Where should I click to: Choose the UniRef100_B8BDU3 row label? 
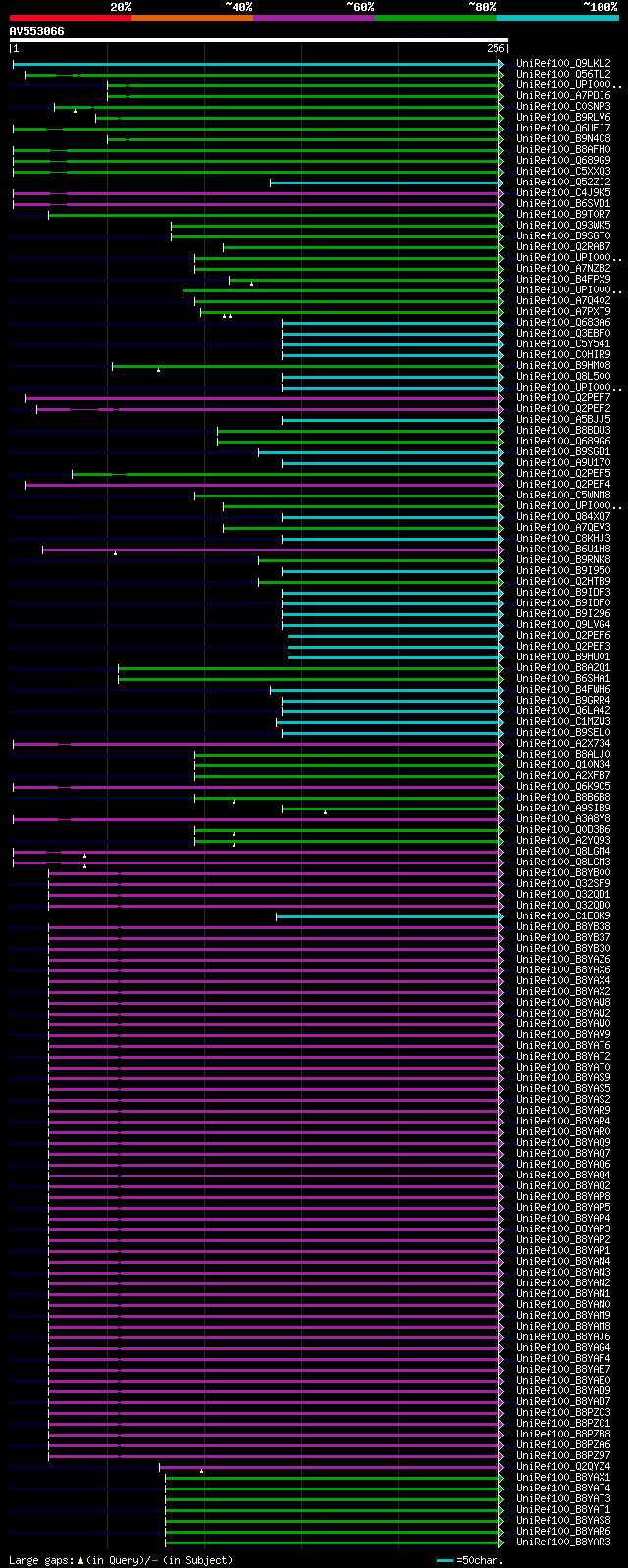(563, 430)
